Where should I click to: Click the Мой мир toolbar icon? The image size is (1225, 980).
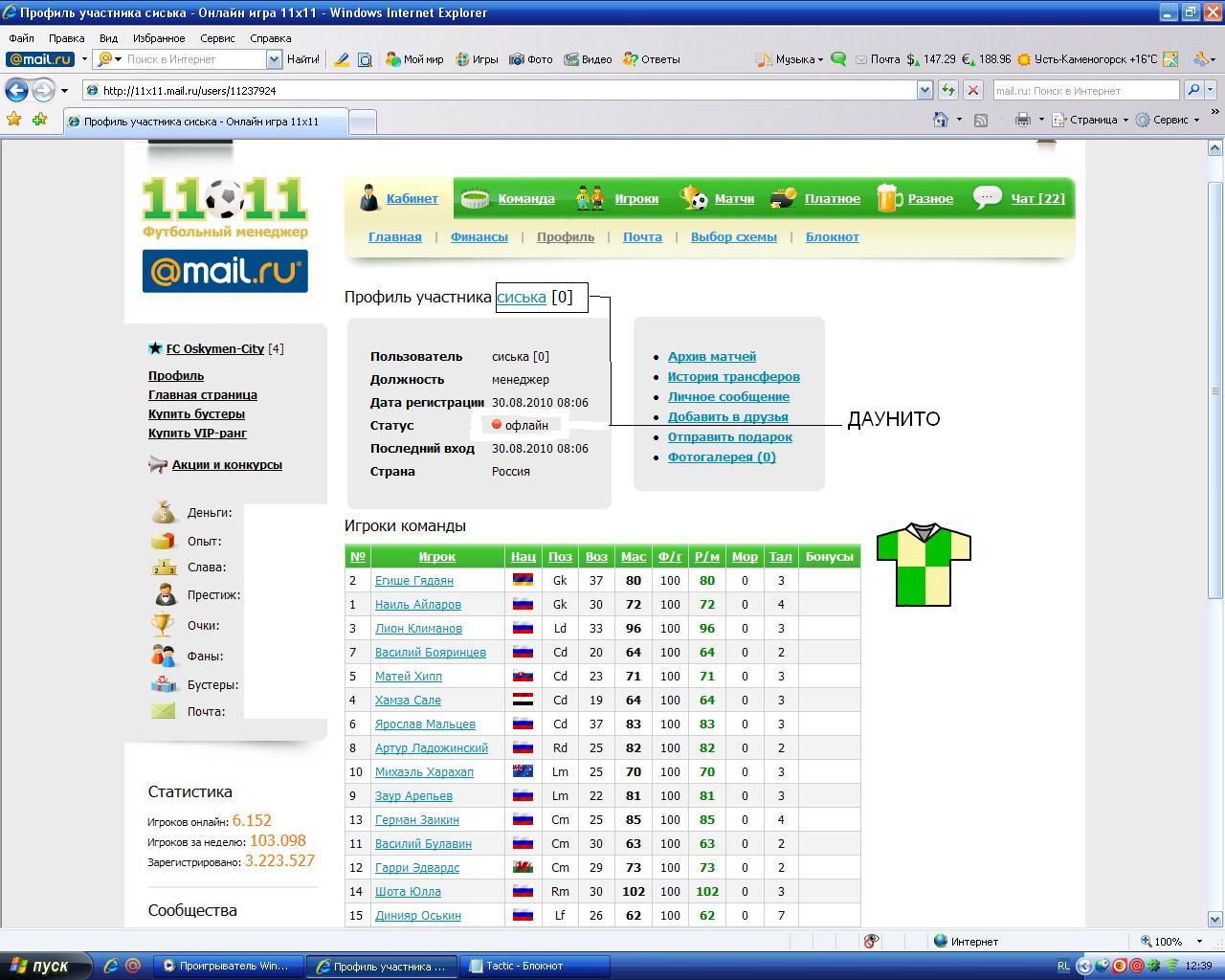pos(392,59)
